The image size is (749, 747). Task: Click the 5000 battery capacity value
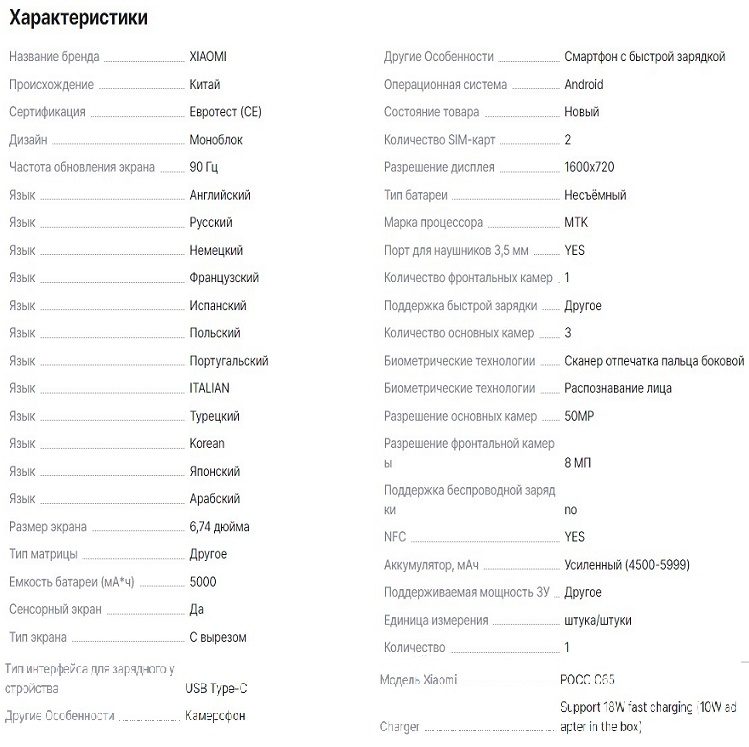coord(203,581)
